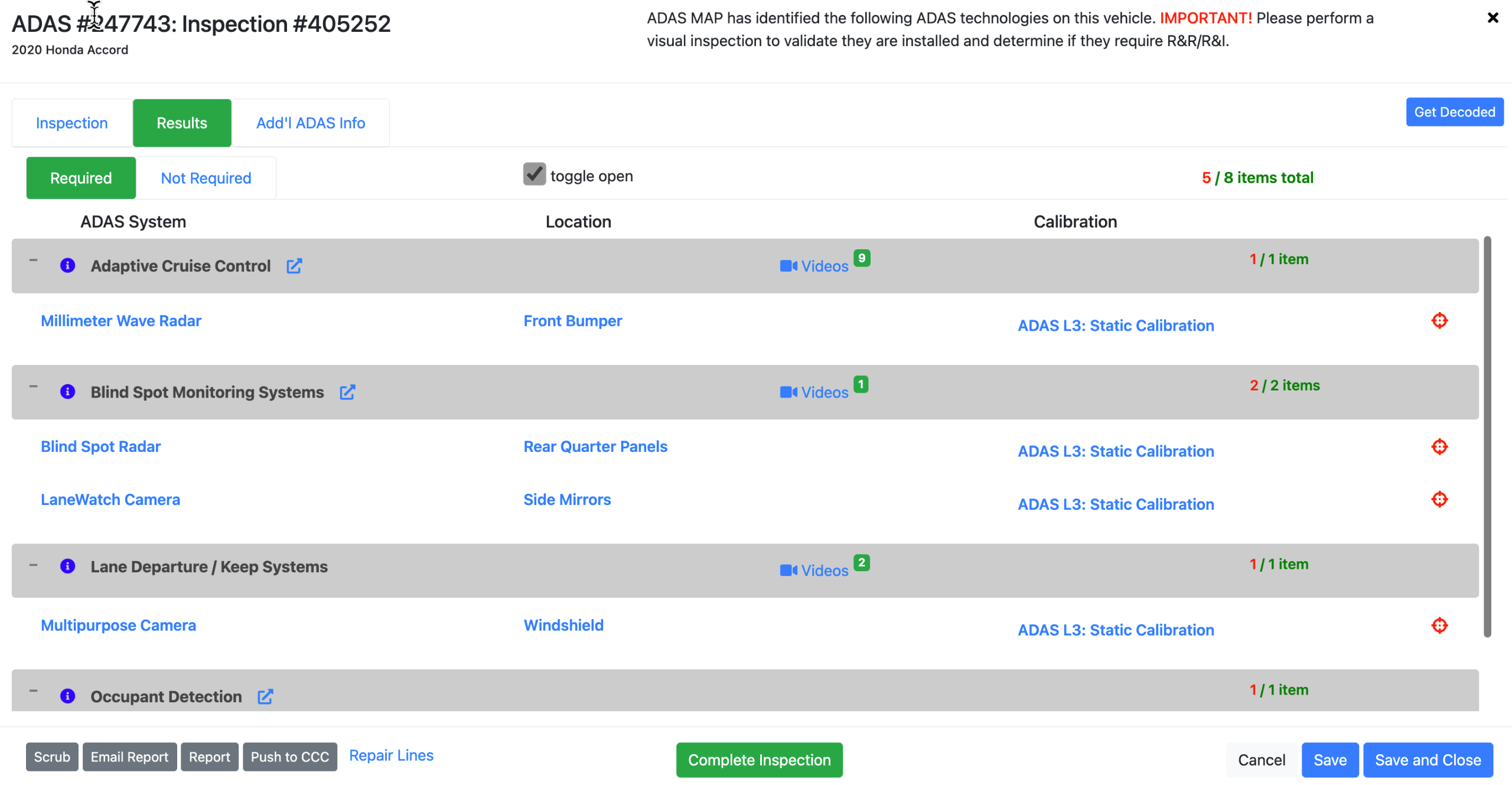Collapse the Adaptive Cruise Control section
This screenshot has height=785, width=1512.
34,260
